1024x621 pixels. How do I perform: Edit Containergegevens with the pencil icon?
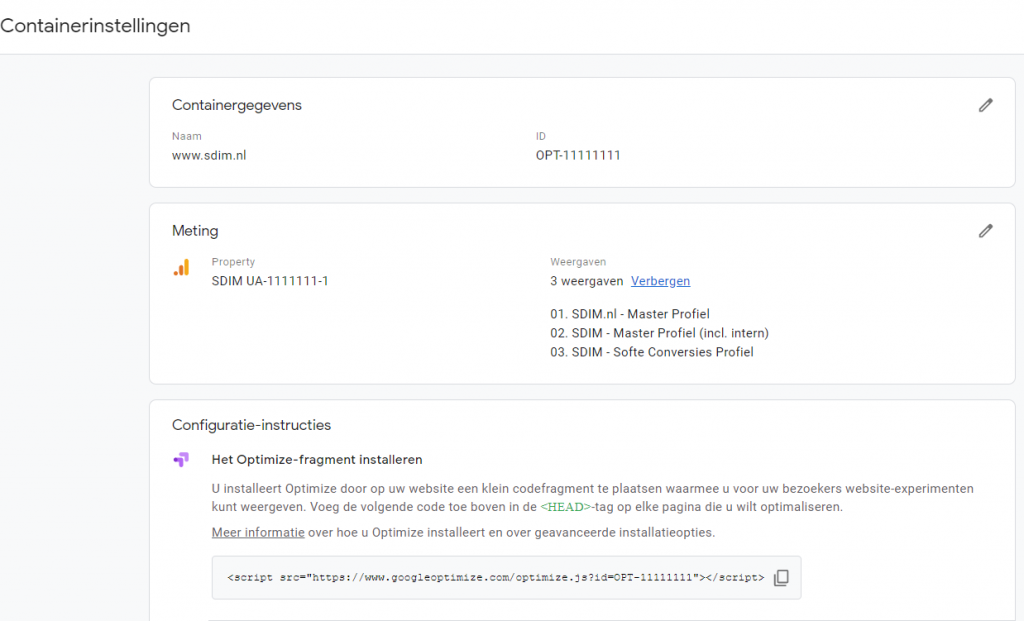click(x=985, y=105)
